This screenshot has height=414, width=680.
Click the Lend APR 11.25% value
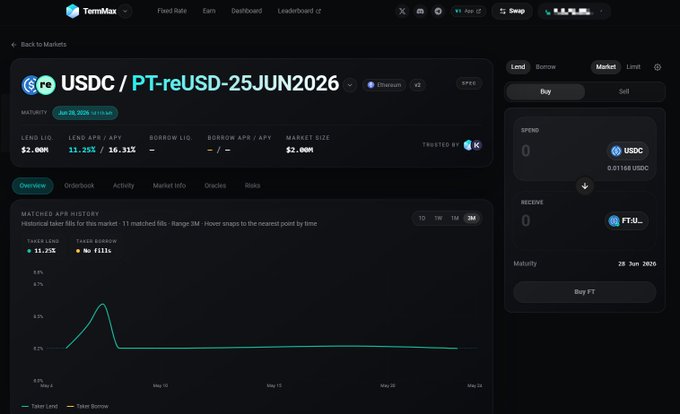coord(82,150)
